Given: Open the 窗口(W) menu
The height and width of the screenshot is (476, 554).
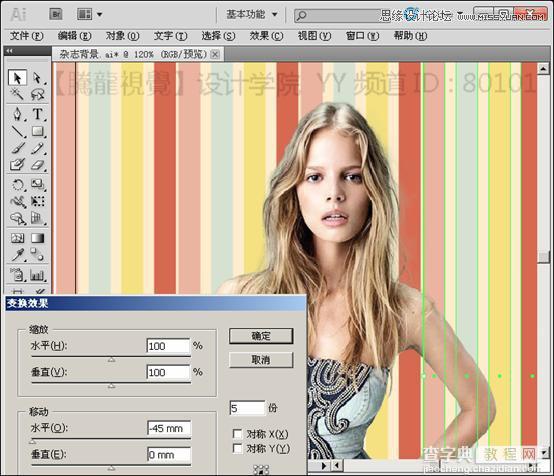Looking at the screenshot, I should click(362, 36).
